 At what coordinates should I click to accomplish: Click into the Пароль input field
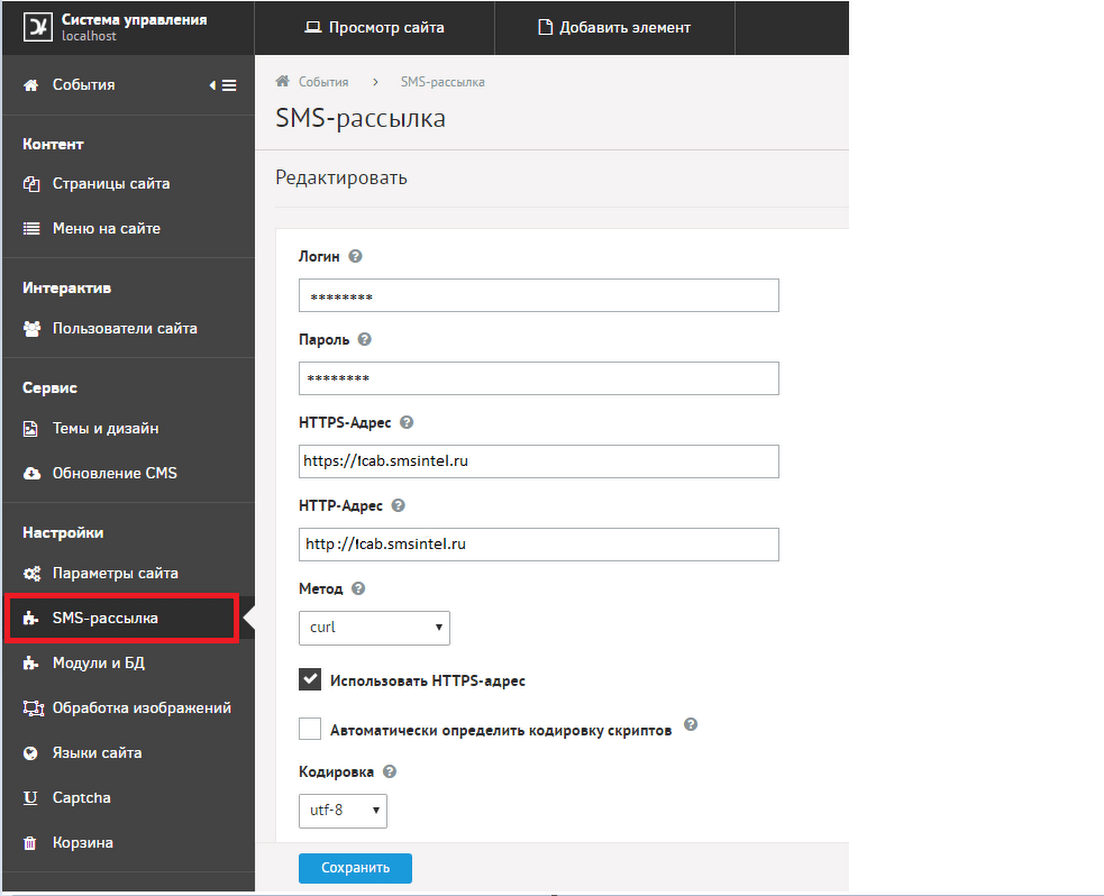(x=539, y=379)
